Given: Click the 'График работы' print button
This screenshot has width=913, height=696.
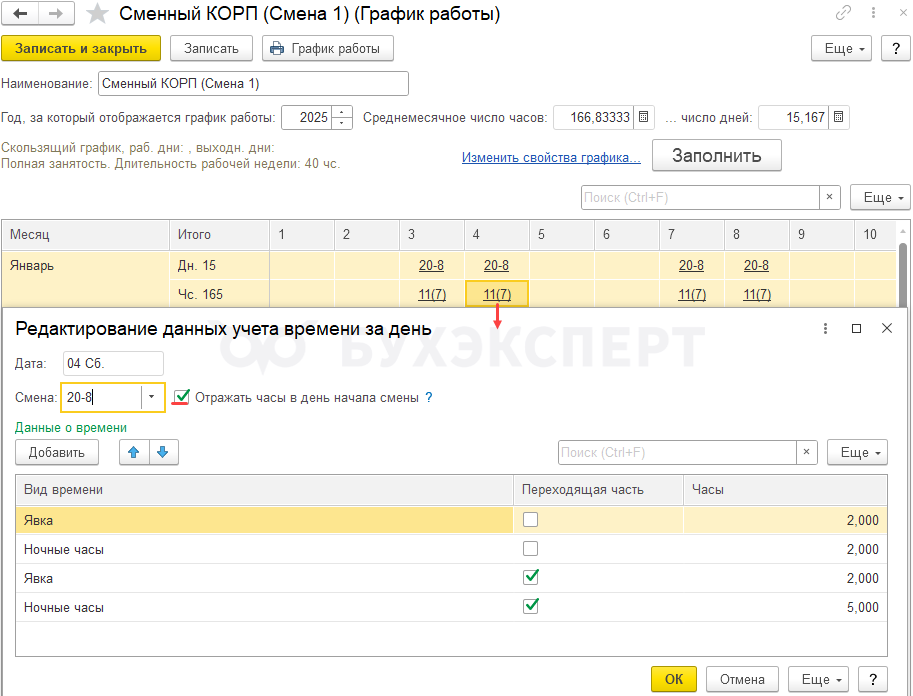Looking at the screenshot, I should tap(328, 49).
